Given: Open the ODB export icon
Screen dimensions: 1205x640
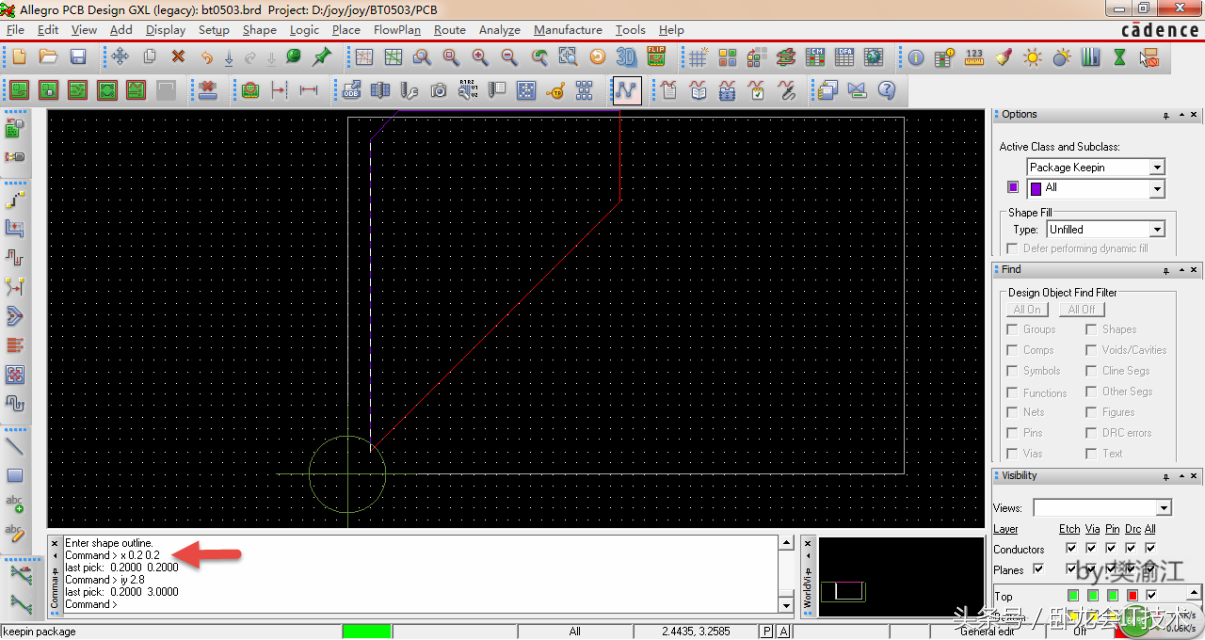Looking at the screenshot, I should pos(351,91).
